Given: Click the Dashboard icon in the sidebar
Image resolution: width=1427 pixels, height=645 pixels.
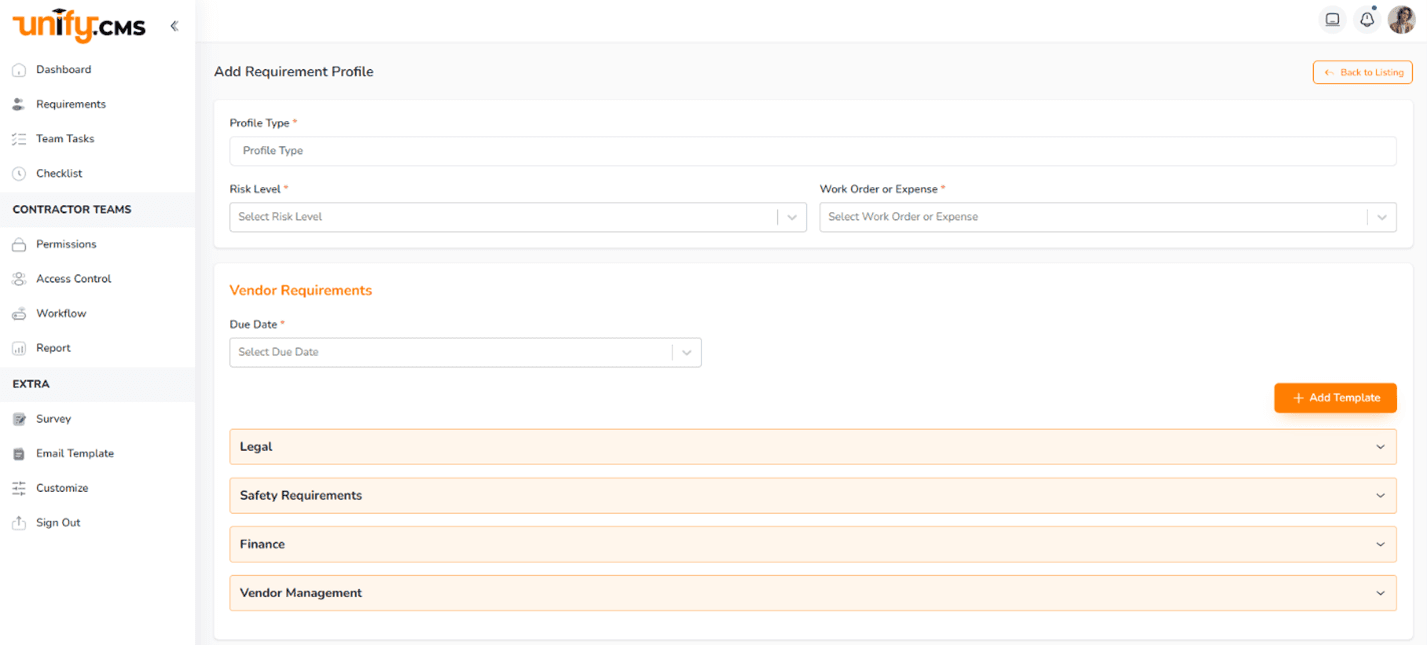Looking at the screenshot, I should coord(18,70).
